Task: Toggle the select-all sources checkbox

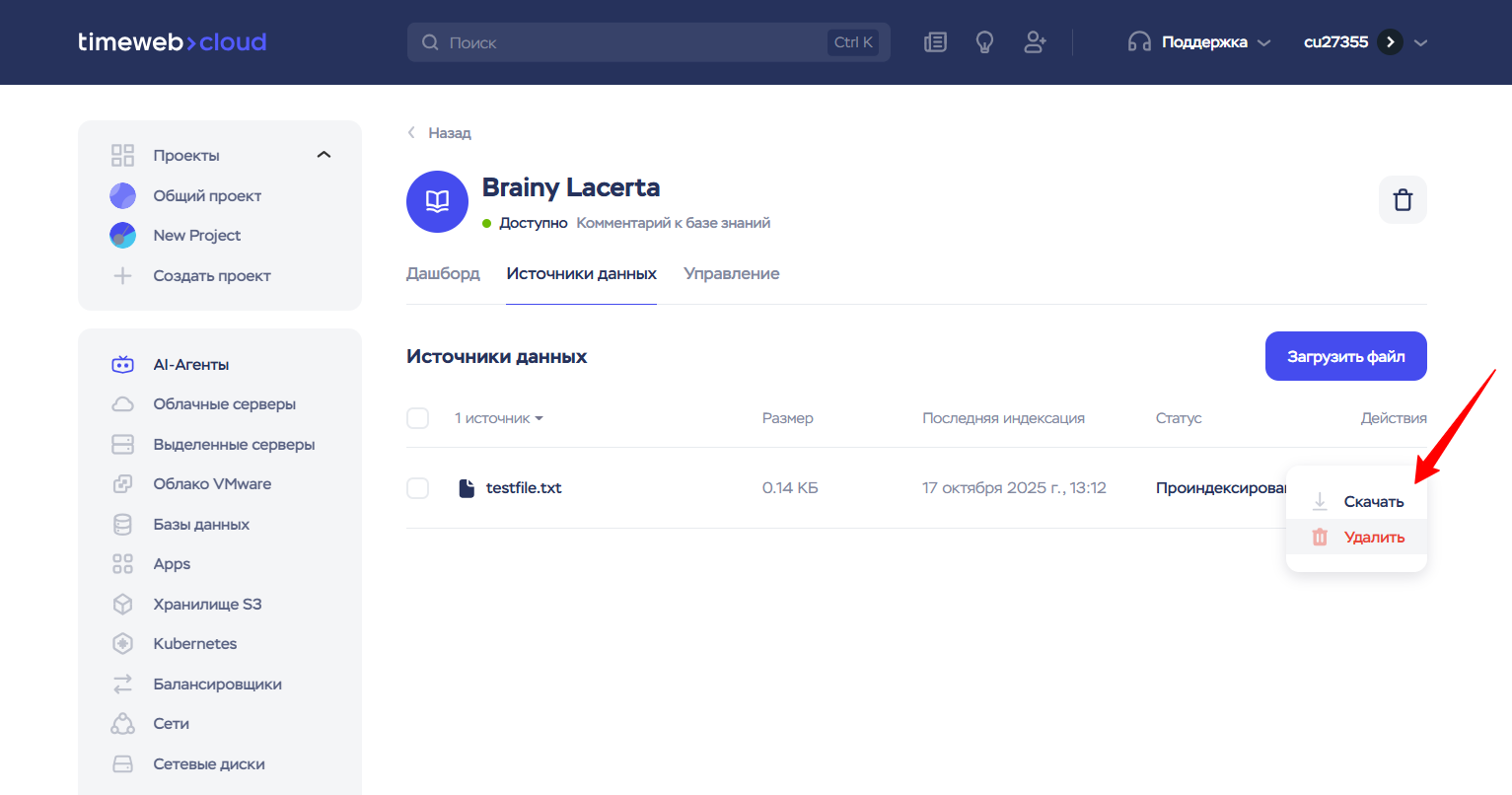Action: pyautogui.click(x=418, y=418)
